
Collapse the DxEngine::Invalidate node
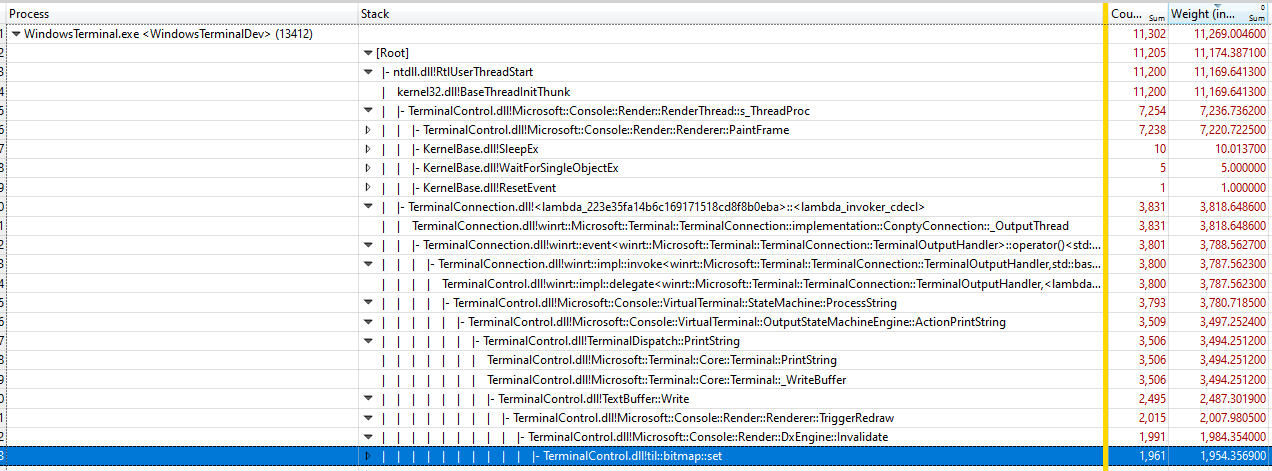[x=368, y=437]
